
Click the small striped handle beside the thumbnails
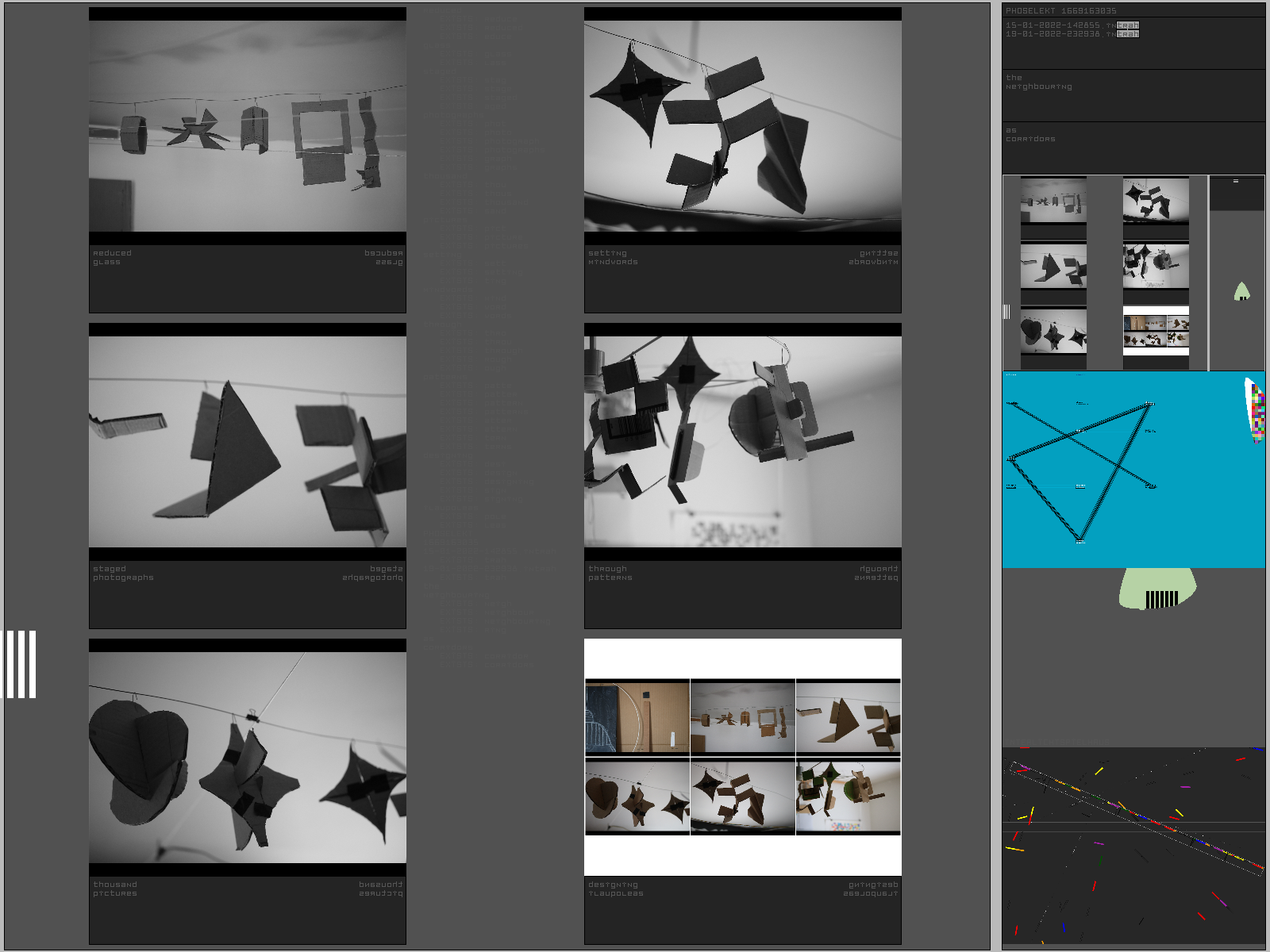click(x=1006, y=312)
